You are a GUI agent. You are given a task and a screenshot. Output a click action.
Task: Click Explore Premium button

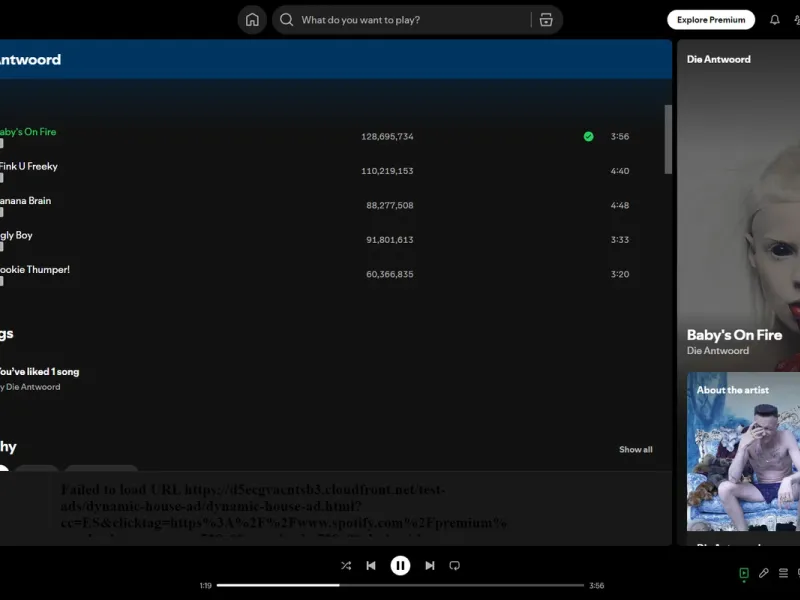coord(711,20)
